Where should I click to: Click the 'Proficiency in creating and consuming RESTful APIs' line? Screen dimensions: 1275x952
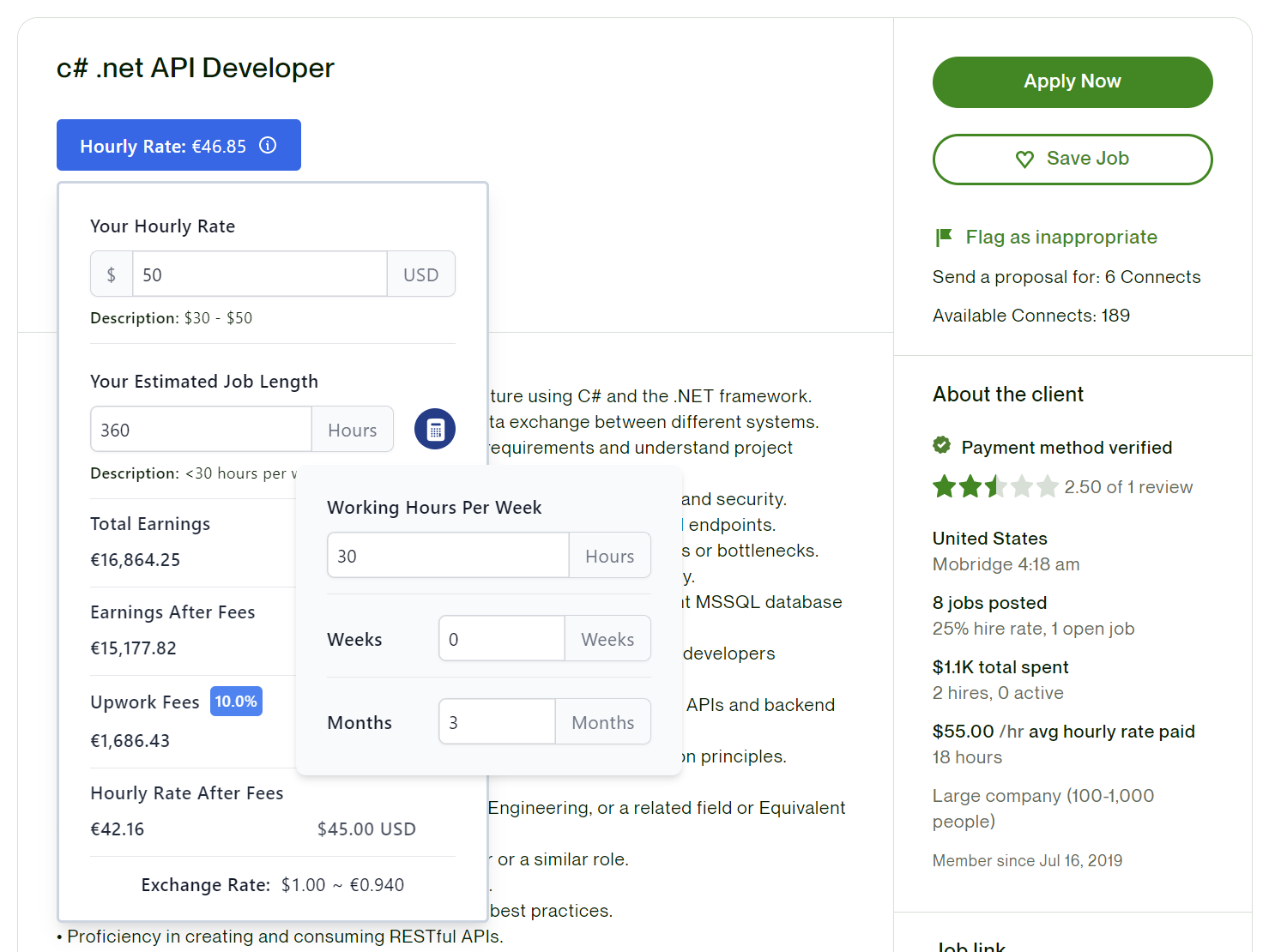(x=280, y=937)
